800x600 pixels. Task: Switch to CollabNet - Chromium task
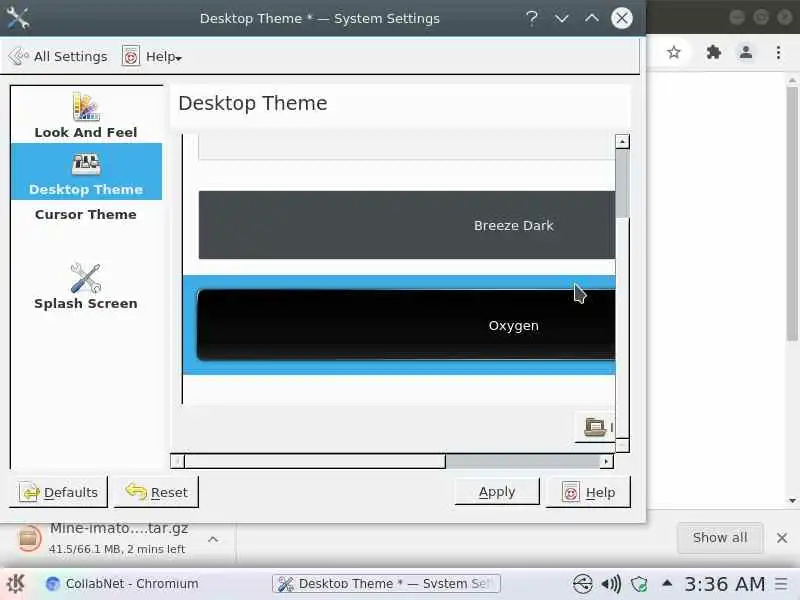pyautogui.click(x=121, y=583)
